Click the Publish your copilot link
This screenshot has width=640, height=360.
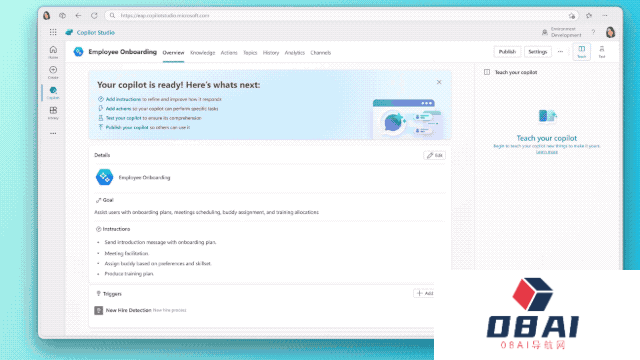click(x=127, y=127)
